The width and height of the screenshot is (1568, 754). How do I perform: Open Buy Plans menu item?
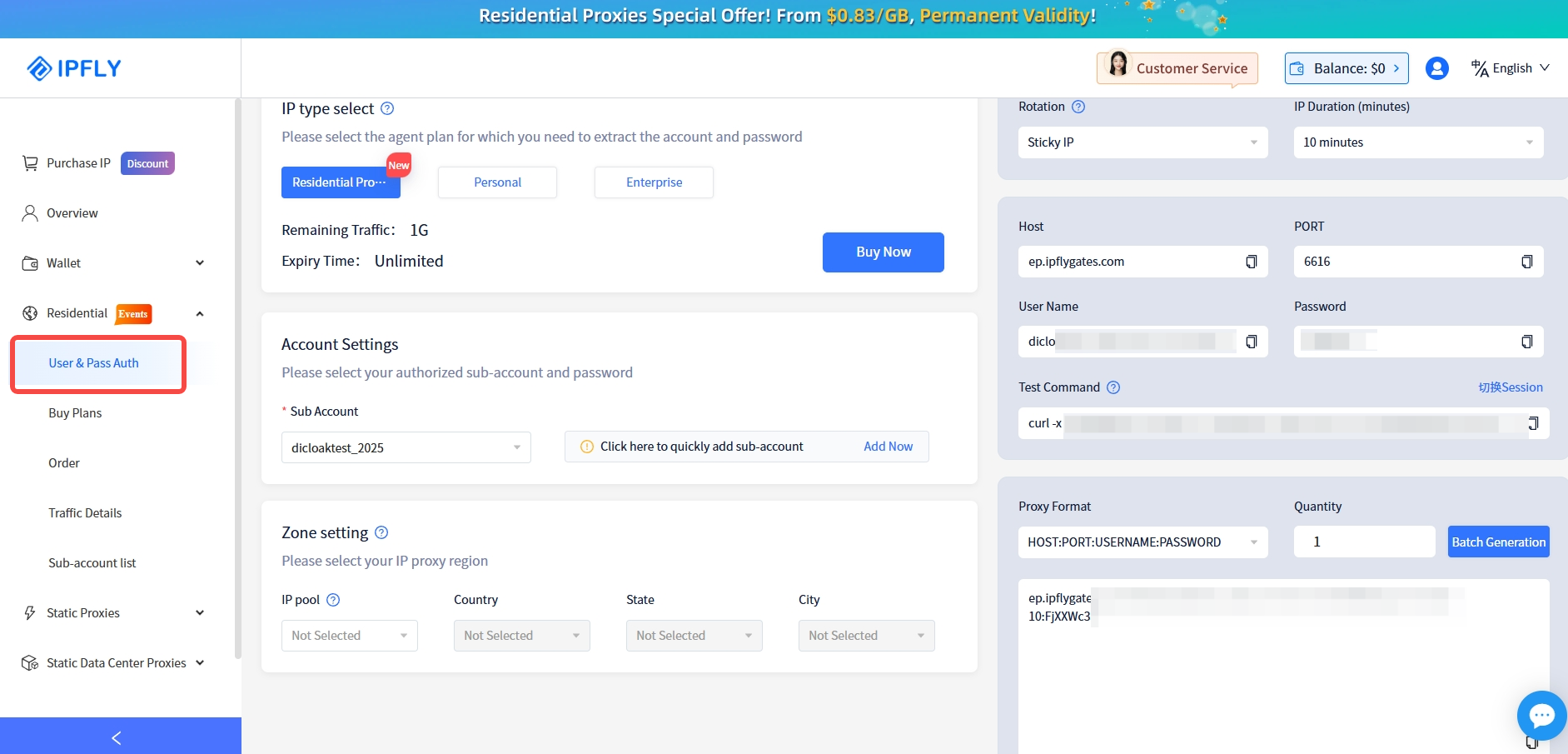75,413
